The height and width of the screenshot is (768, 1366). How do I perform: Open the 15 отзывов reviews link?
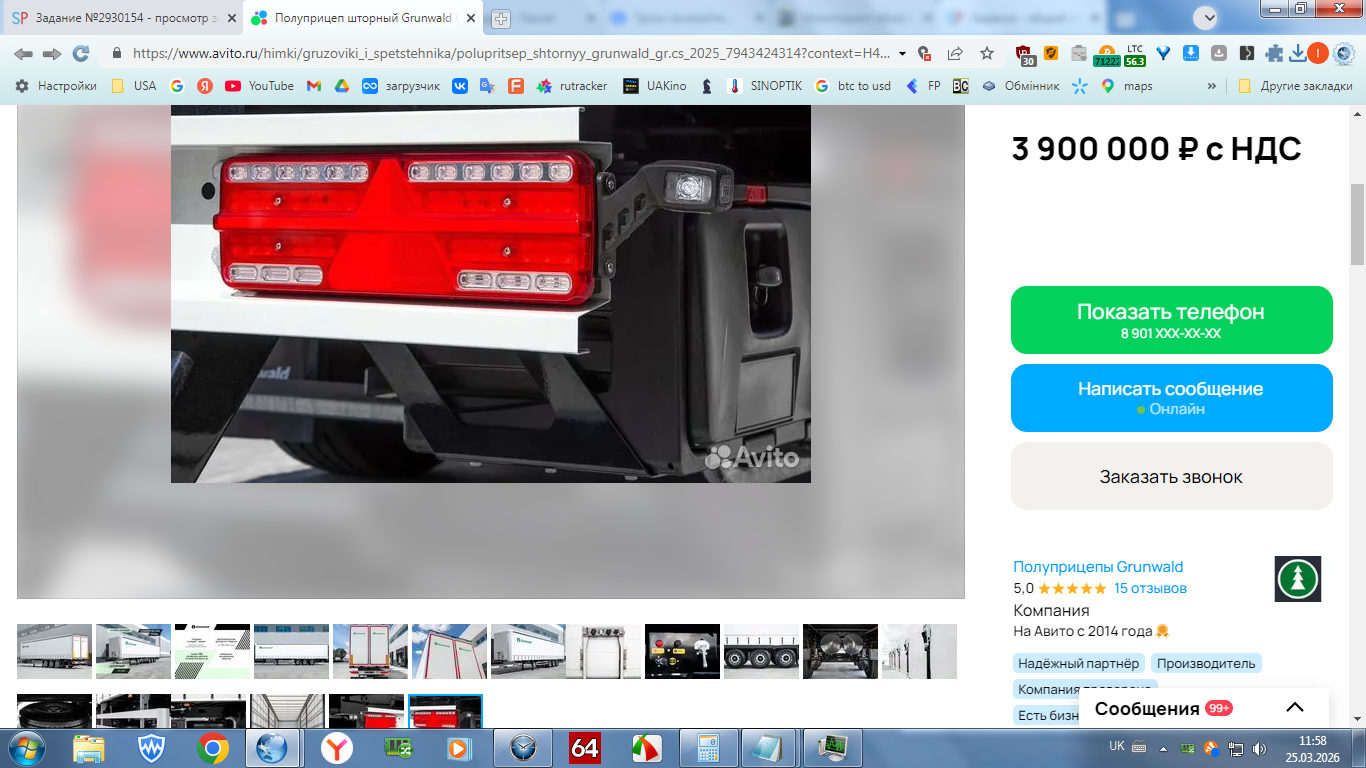[x=1150, y=588]
